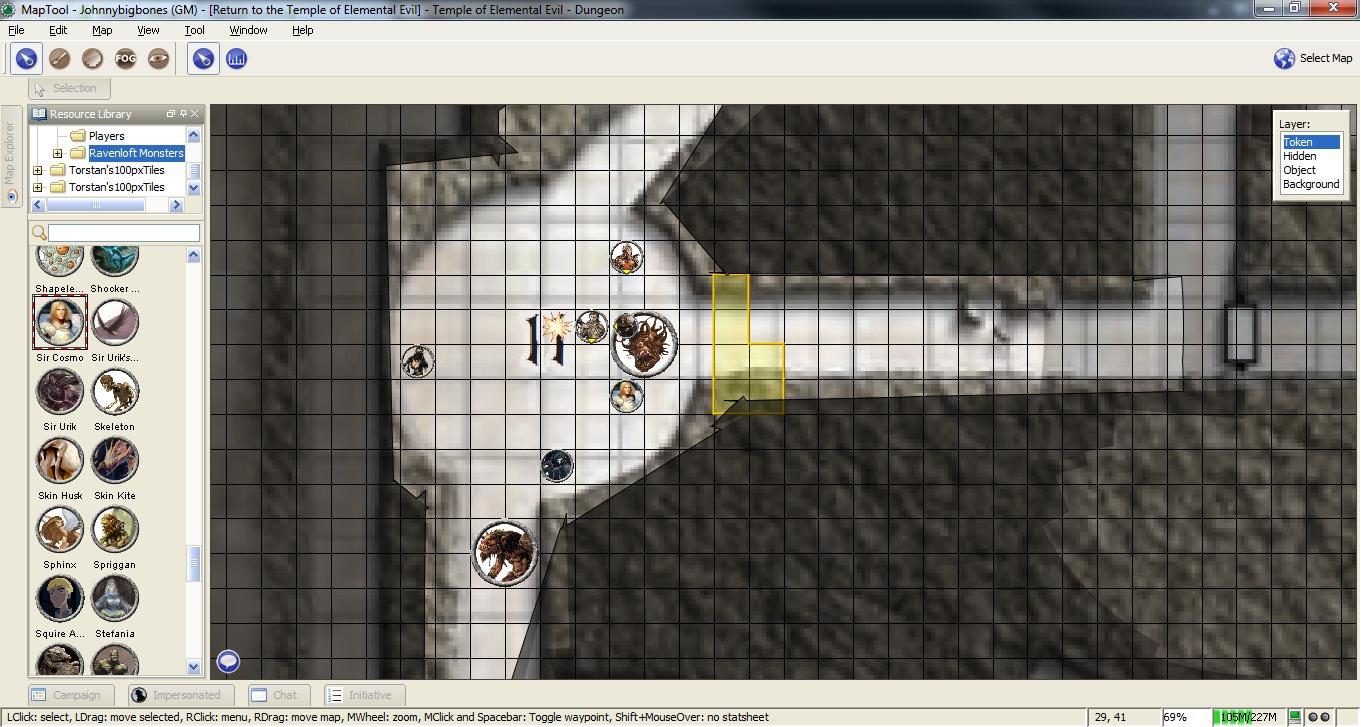Select the Skin Husk thumbnail

(x=60, y=460)
